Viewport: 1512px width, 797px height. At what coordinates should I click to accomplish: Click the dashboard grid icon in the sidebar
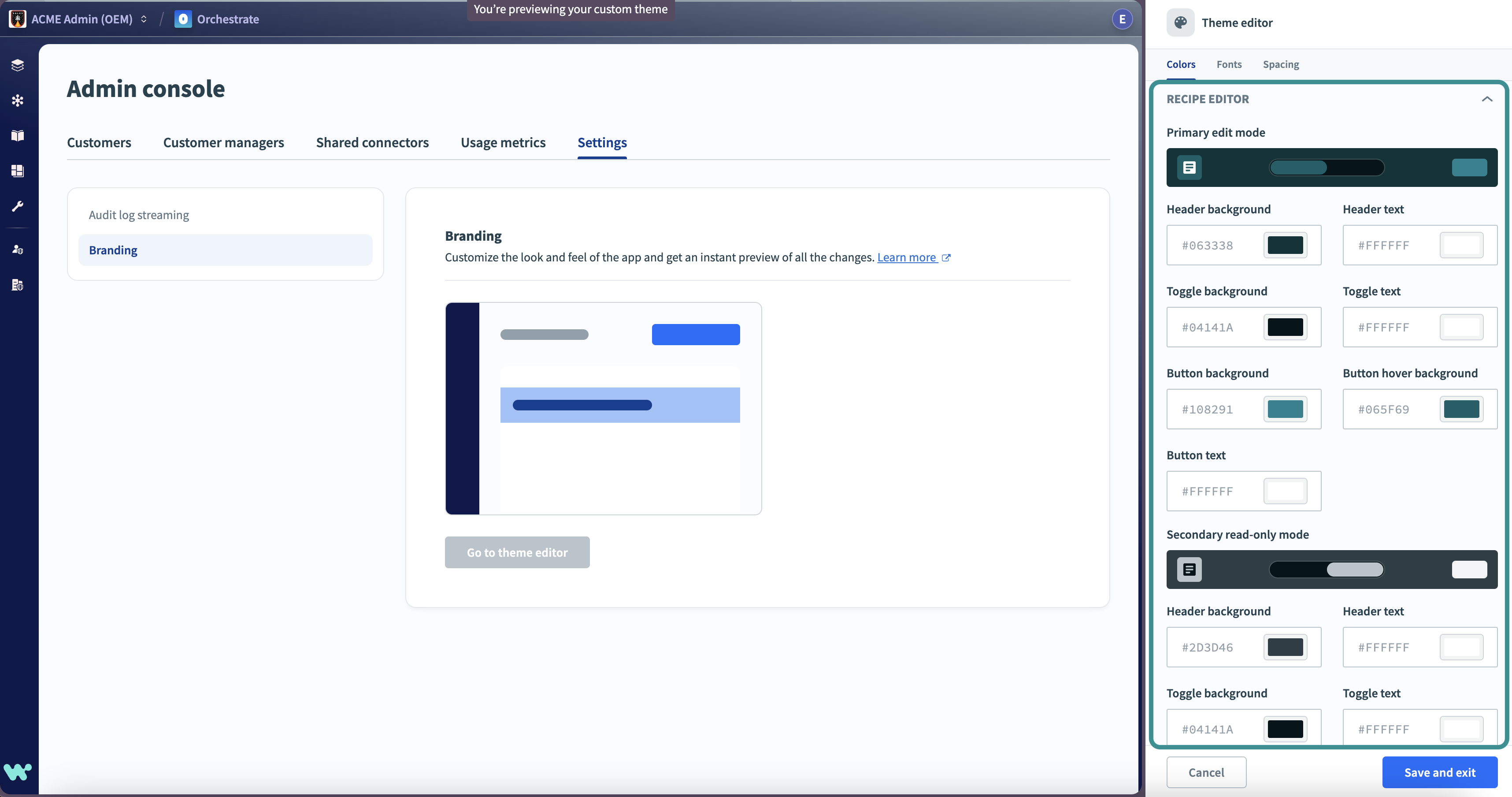(18, 171)
